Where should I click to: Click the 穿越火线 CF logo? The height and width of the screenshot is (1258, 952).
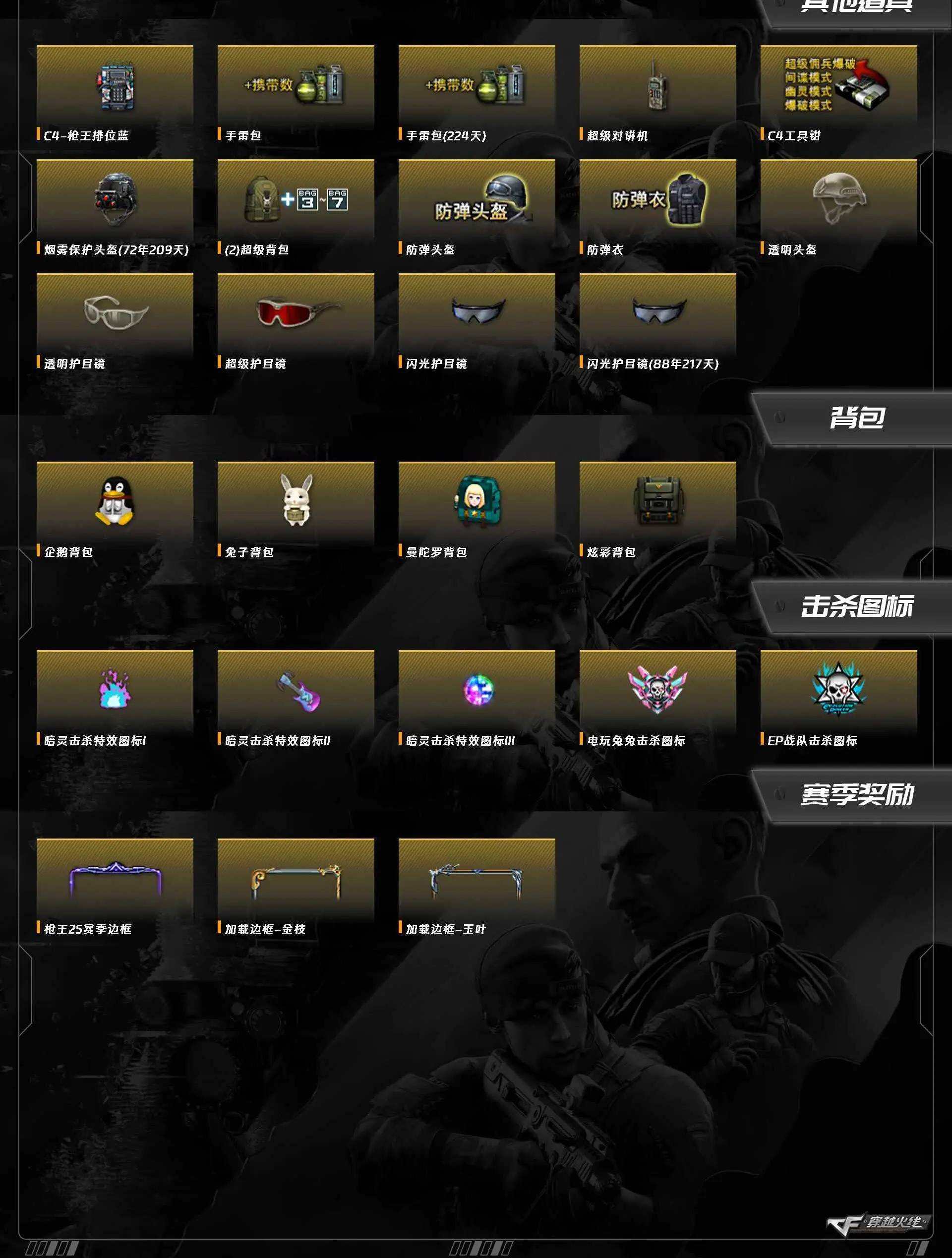pos(878,1224)
